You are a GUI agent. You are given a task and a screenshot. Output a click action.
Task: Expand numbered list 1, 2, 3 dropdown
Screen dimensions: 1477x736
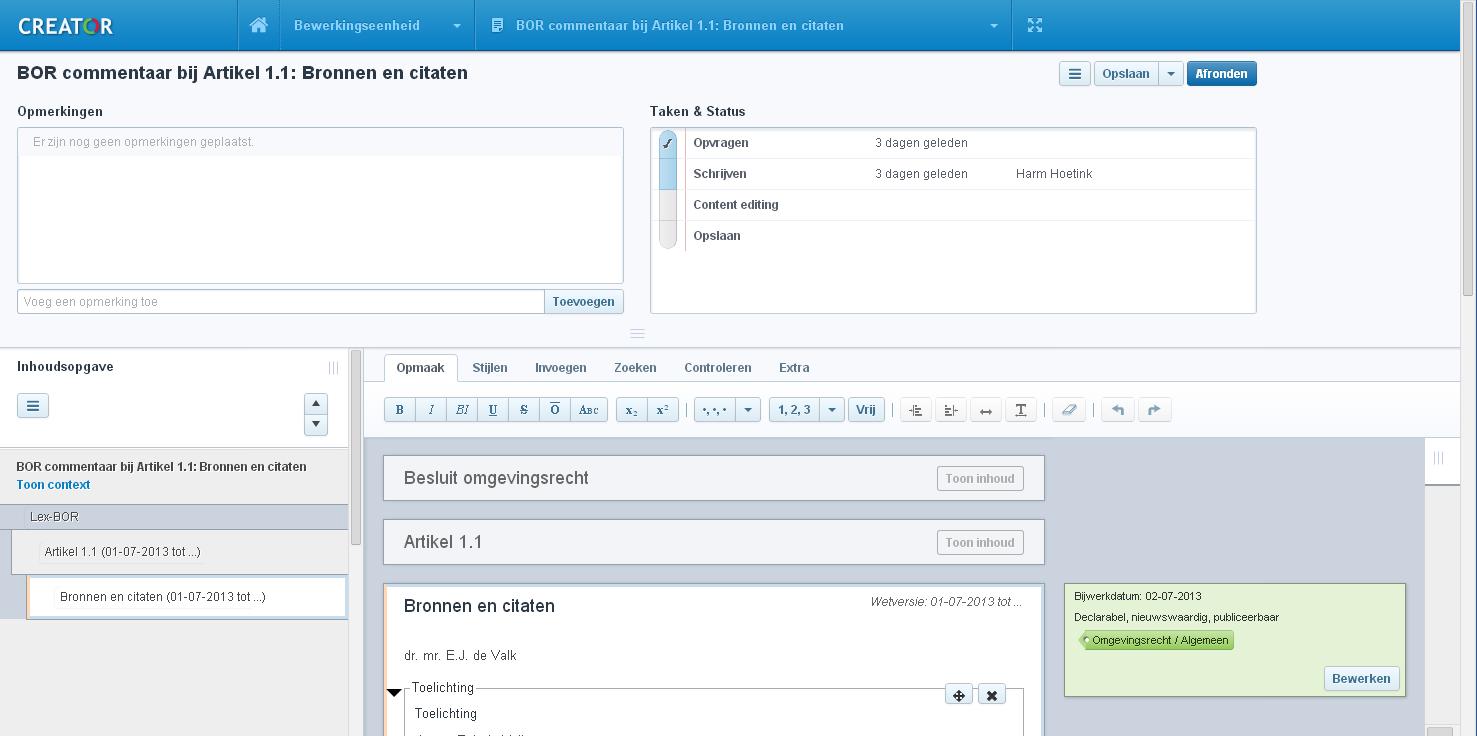(x=831, y=410)
